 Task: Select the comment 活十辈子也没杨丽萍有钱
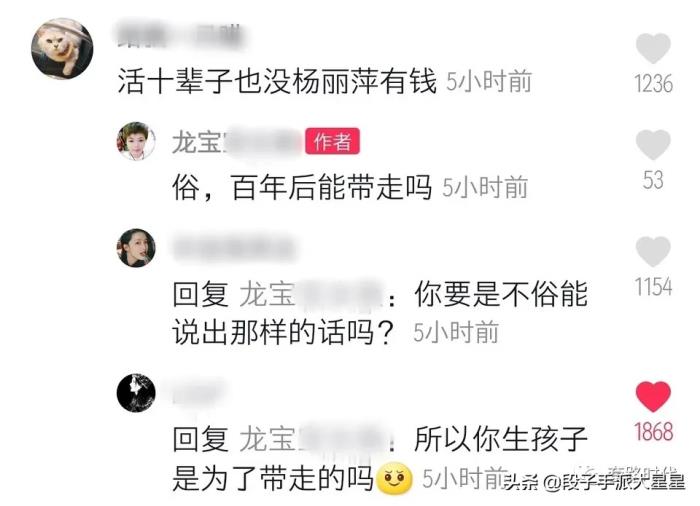pyautogui.click(x=277, y=82)
